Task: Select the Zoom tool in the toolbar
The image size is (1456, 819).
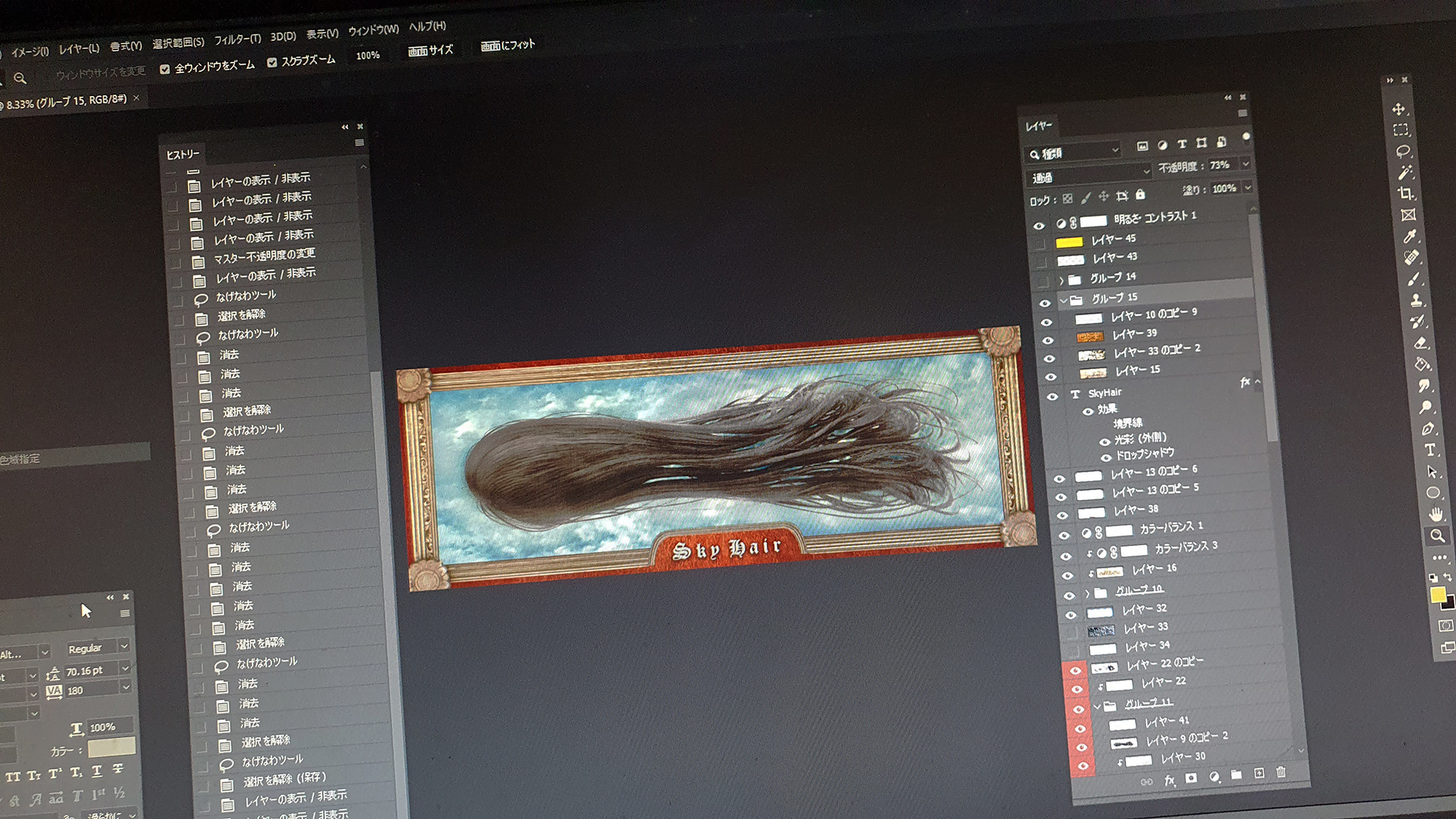Action: pos(1438,536)
